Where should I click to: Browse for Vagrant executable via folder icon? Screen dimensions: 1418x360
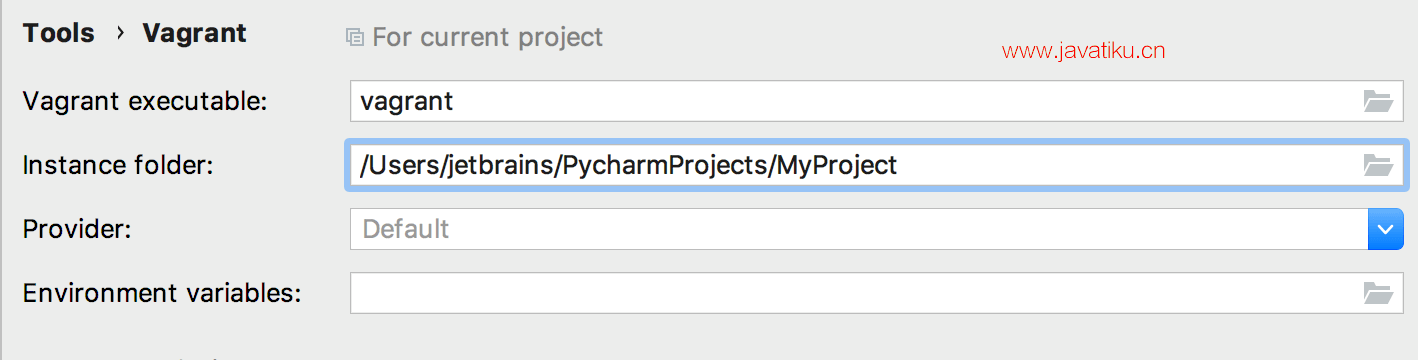point(1377,101)
